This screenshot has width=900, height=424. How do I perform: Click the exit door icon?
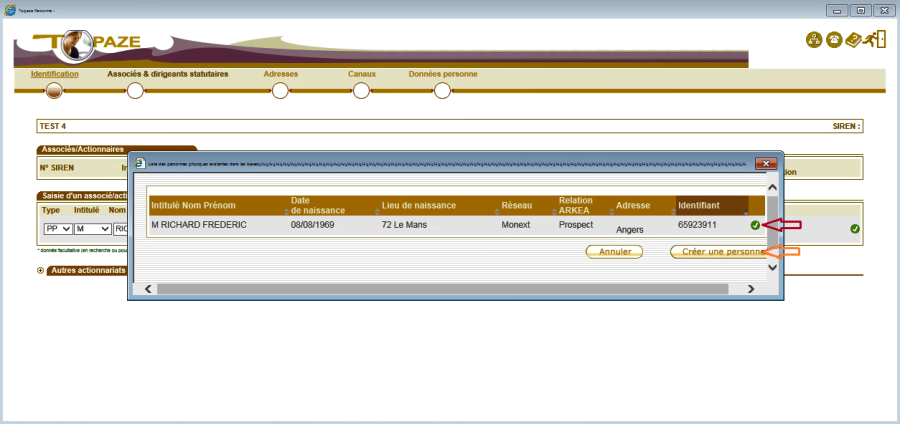click(876, 40)
